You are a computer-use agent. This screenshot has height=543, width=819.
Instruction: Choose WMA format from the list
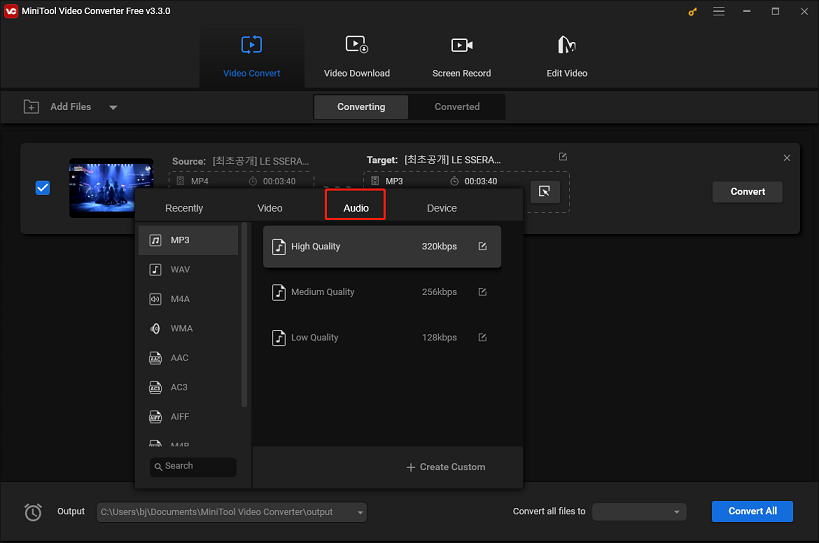tap(189, 328)
